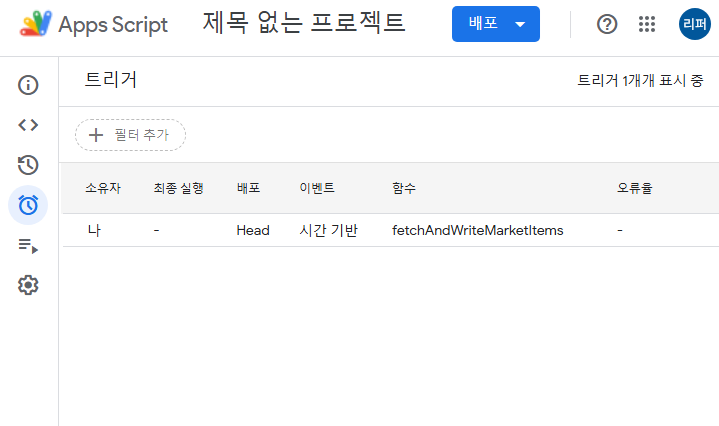This screenshot has height=426, width=719.
Task: Select the Triggers alarm clock icon
Action: click(x=28, y=205)
